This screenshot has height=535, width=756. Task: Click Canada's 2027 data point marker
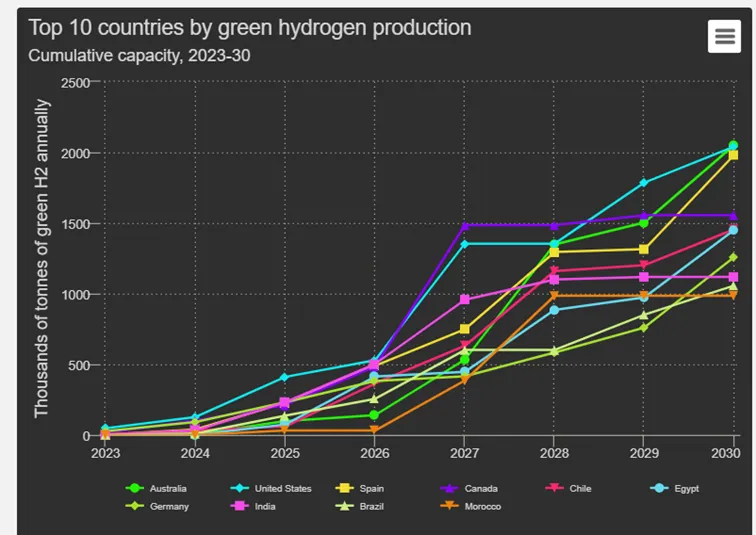coord(464,226)
